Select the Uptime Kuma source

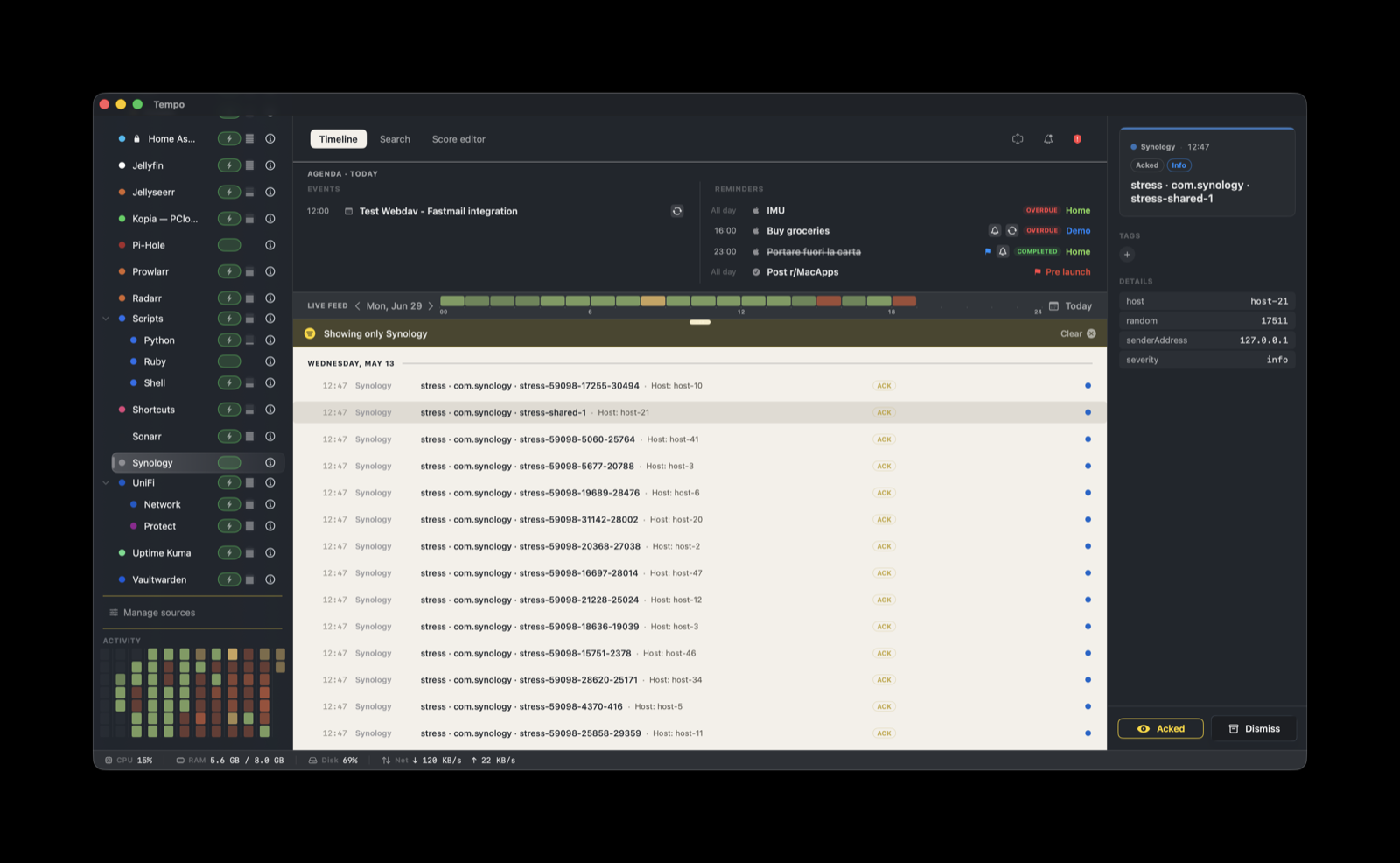(x=162, y=552)
